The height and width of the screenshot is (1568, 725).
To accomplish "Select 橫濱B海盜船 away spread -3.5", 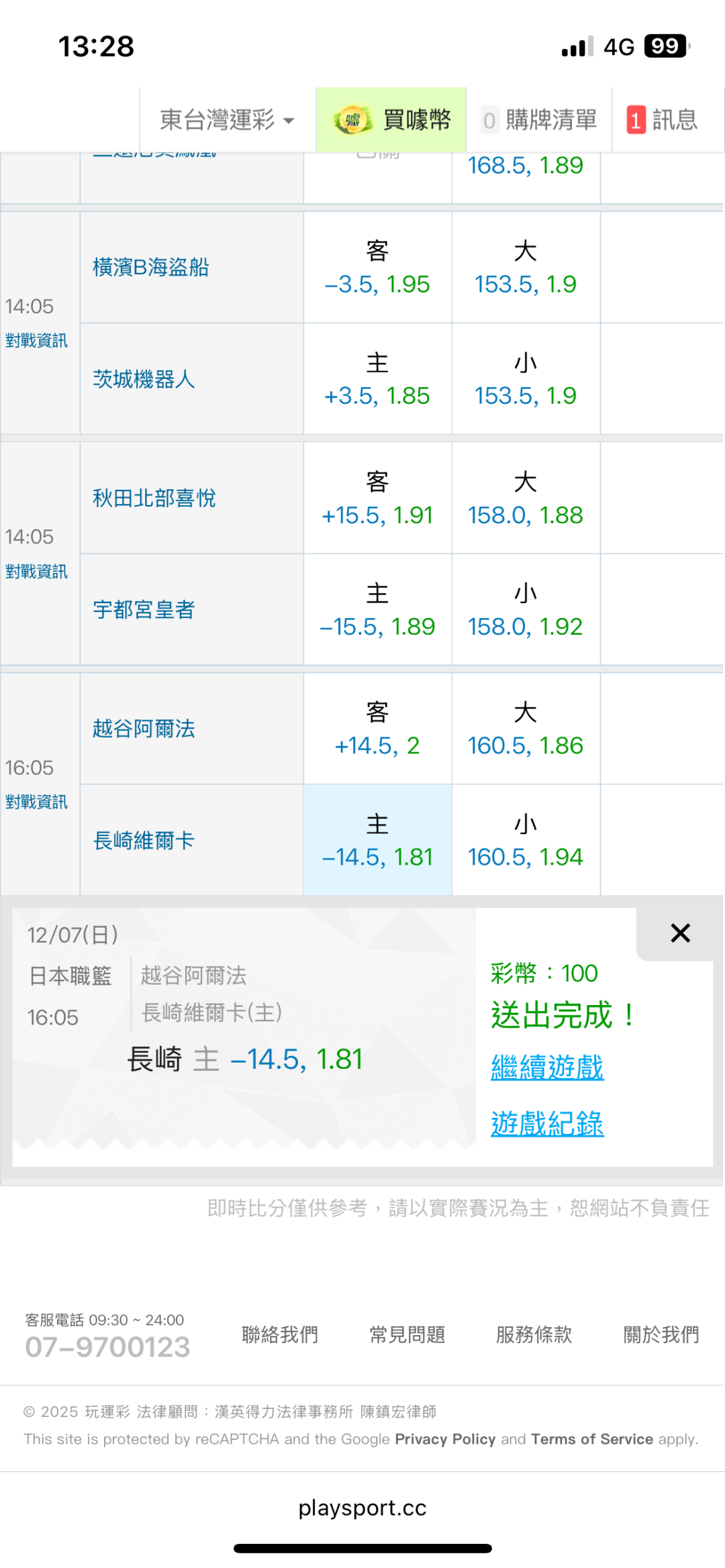I will click(x=377, y=268).
